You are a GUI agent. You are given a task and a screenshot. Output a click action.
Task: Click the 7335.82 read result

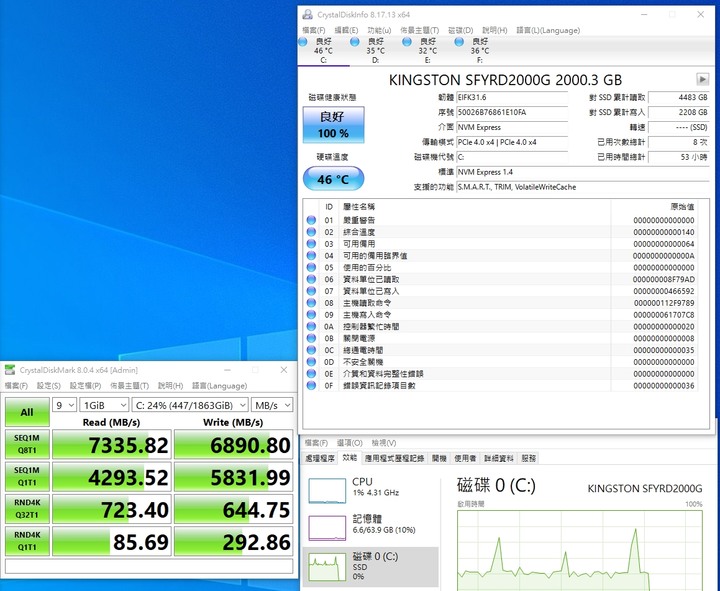click(112, 445)
